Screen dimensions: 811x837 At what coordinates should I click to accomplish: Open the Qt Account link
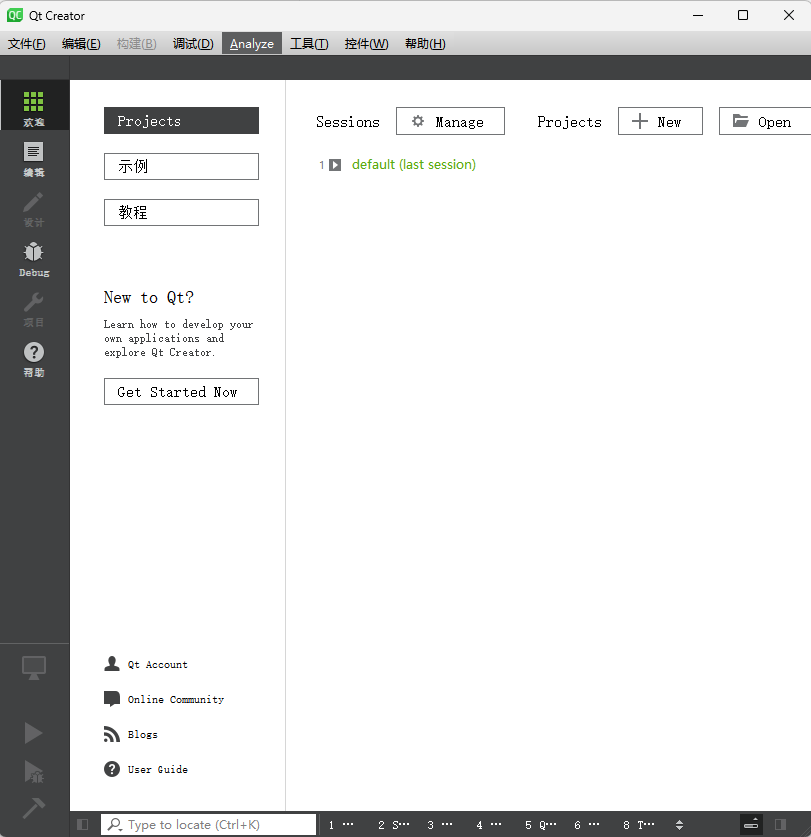click(x=146, y=664)
